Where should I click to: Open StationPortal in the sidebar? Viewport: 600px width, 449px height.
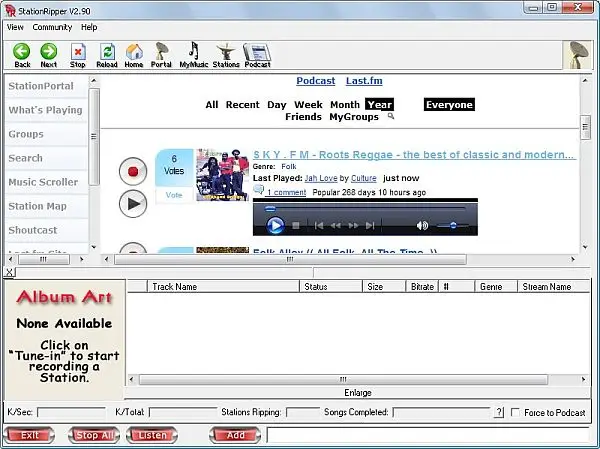pos(47,86)
